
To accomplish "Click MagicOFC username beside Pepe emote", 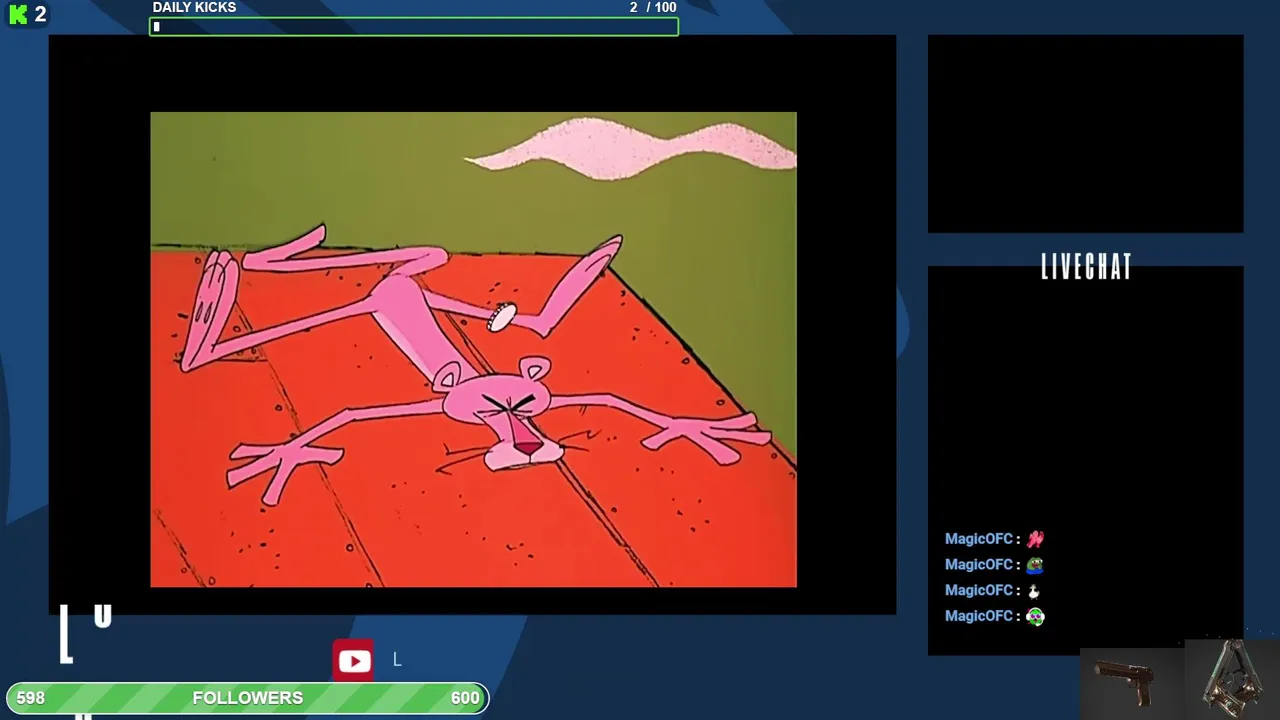I will [x=979, y=565].
